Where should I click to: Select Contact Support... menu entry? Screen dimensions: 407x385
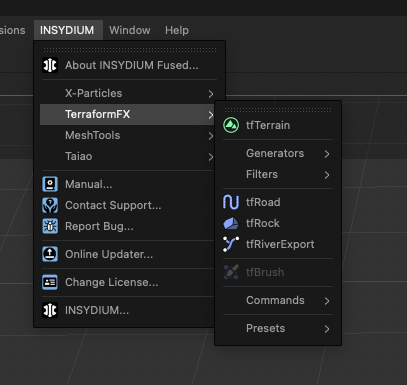coord(127,205)
